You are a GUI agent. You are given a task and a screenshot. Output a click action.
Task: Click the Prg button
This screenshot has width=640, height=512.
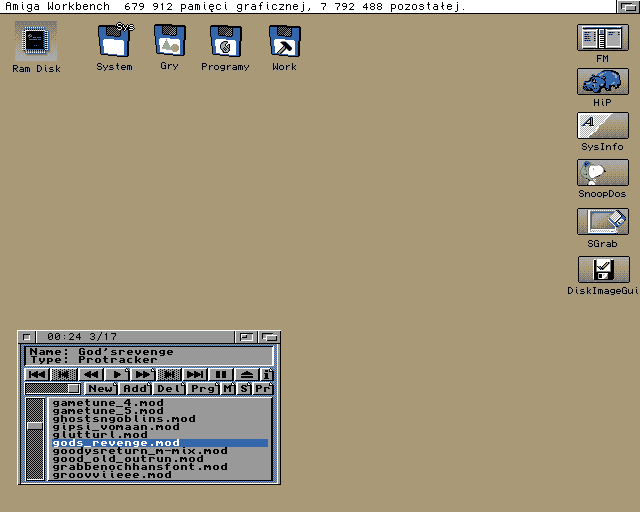(203, 389)
